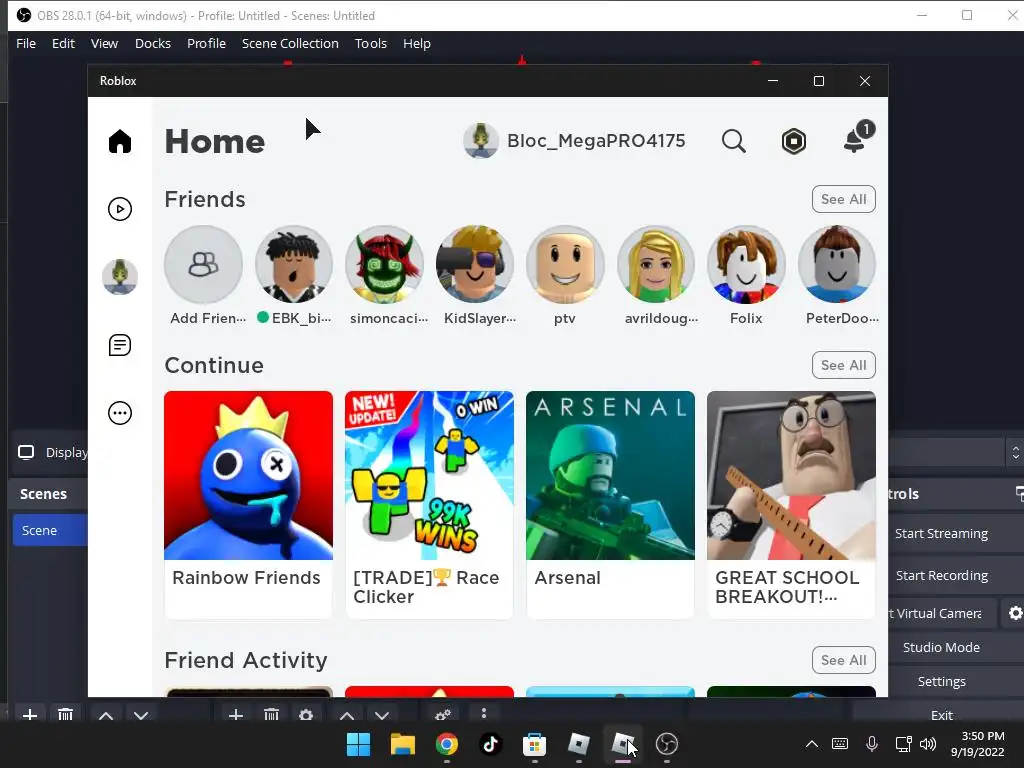Open advanced audio properties double-gear icon in OBS
This screenshot has height=768, width=1024.
point(443,715)
